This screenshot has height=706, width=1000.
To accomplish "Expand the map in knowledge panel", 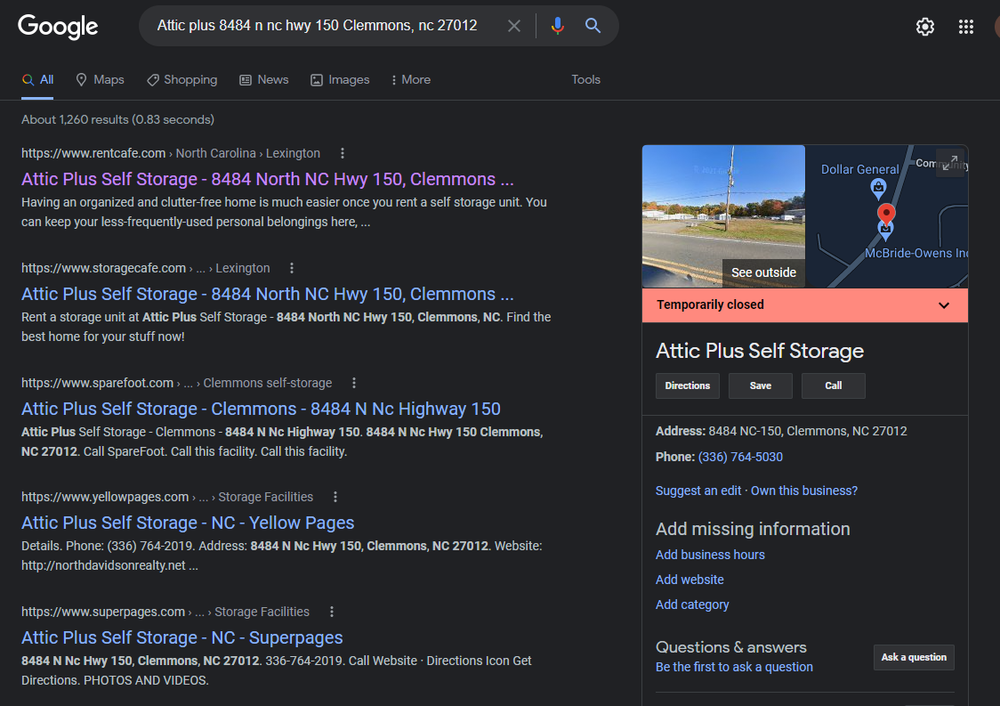I will pos(949,163).
